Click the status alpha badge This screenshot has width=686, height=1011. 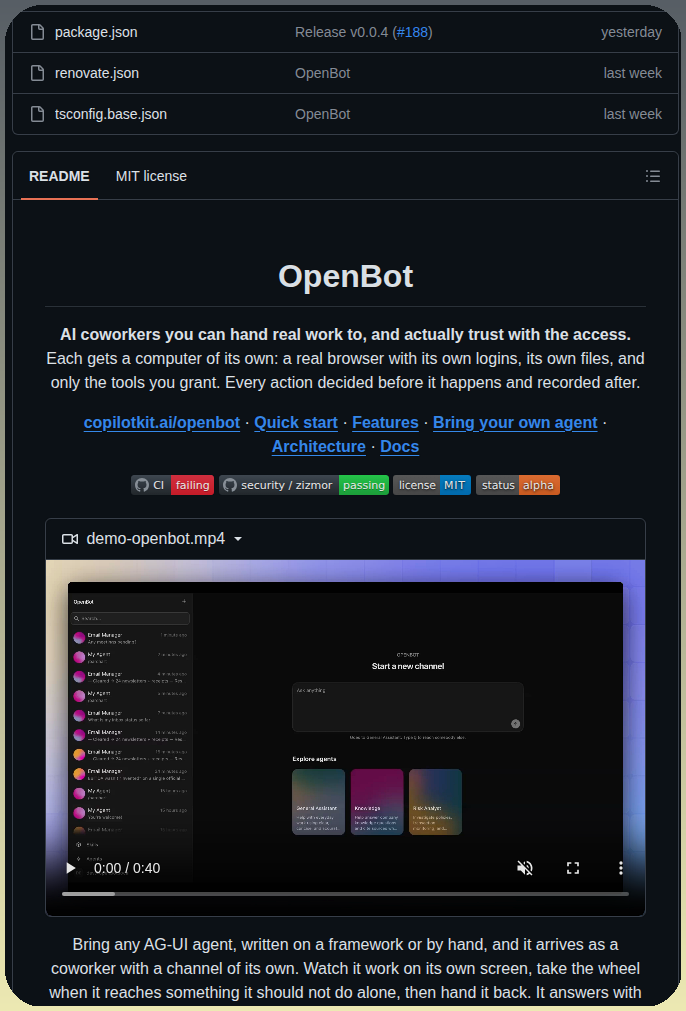click(518, 485)
